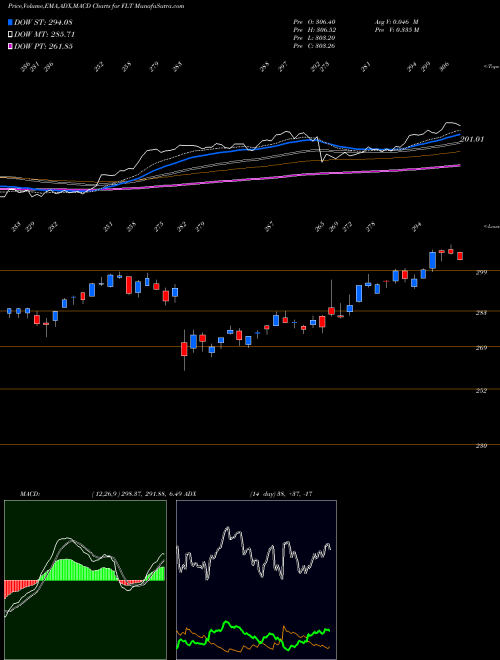Click the blue DOW ST legend swatch
The height and width of the screenshot is (660, 500).
pos(10,22)
